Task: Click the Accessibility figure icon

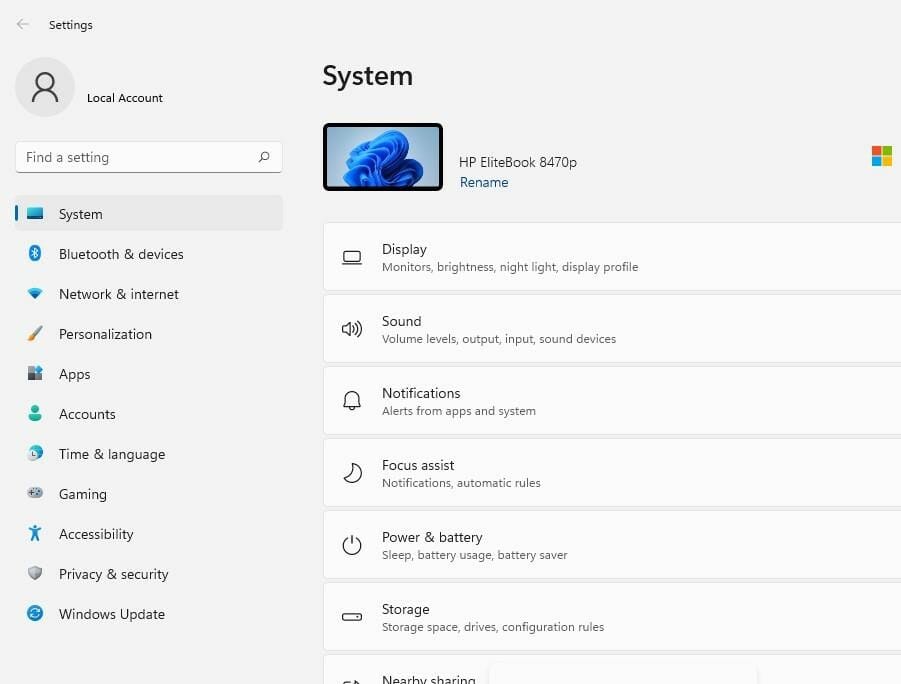Action: tap(35, 534)
